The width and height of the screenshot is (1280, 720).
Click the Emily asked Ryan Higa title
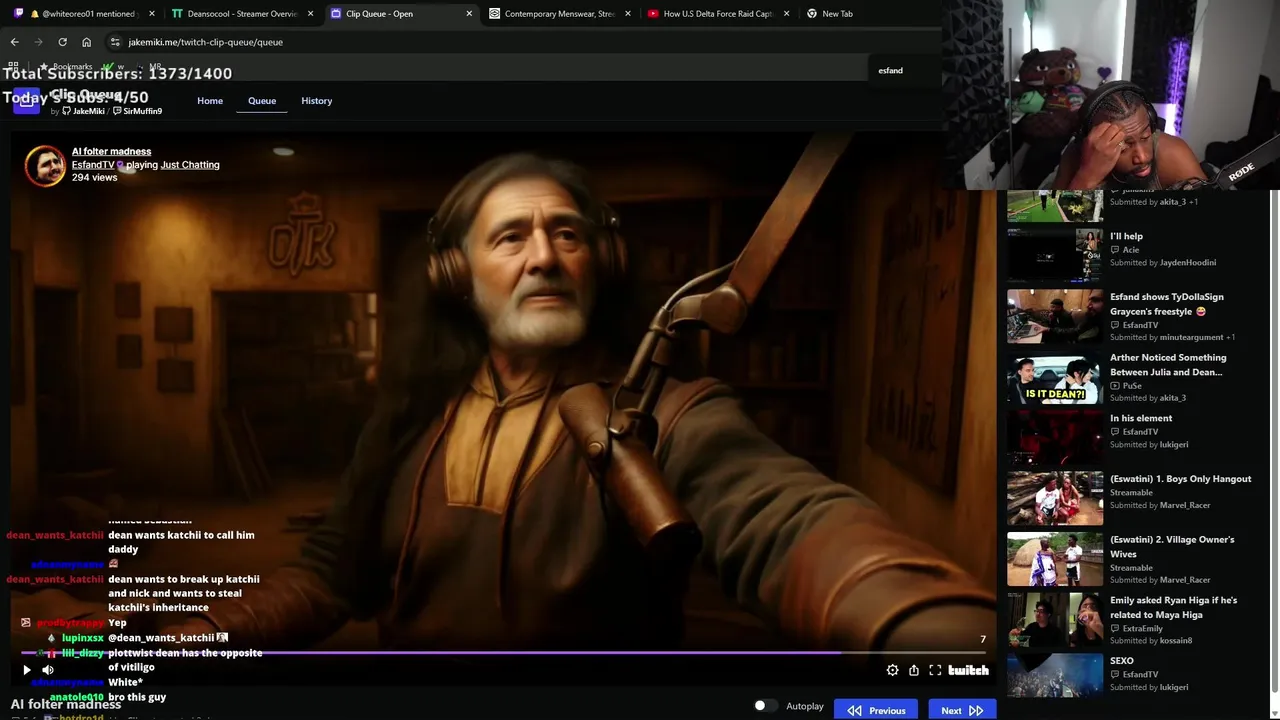click(1173, 607)
